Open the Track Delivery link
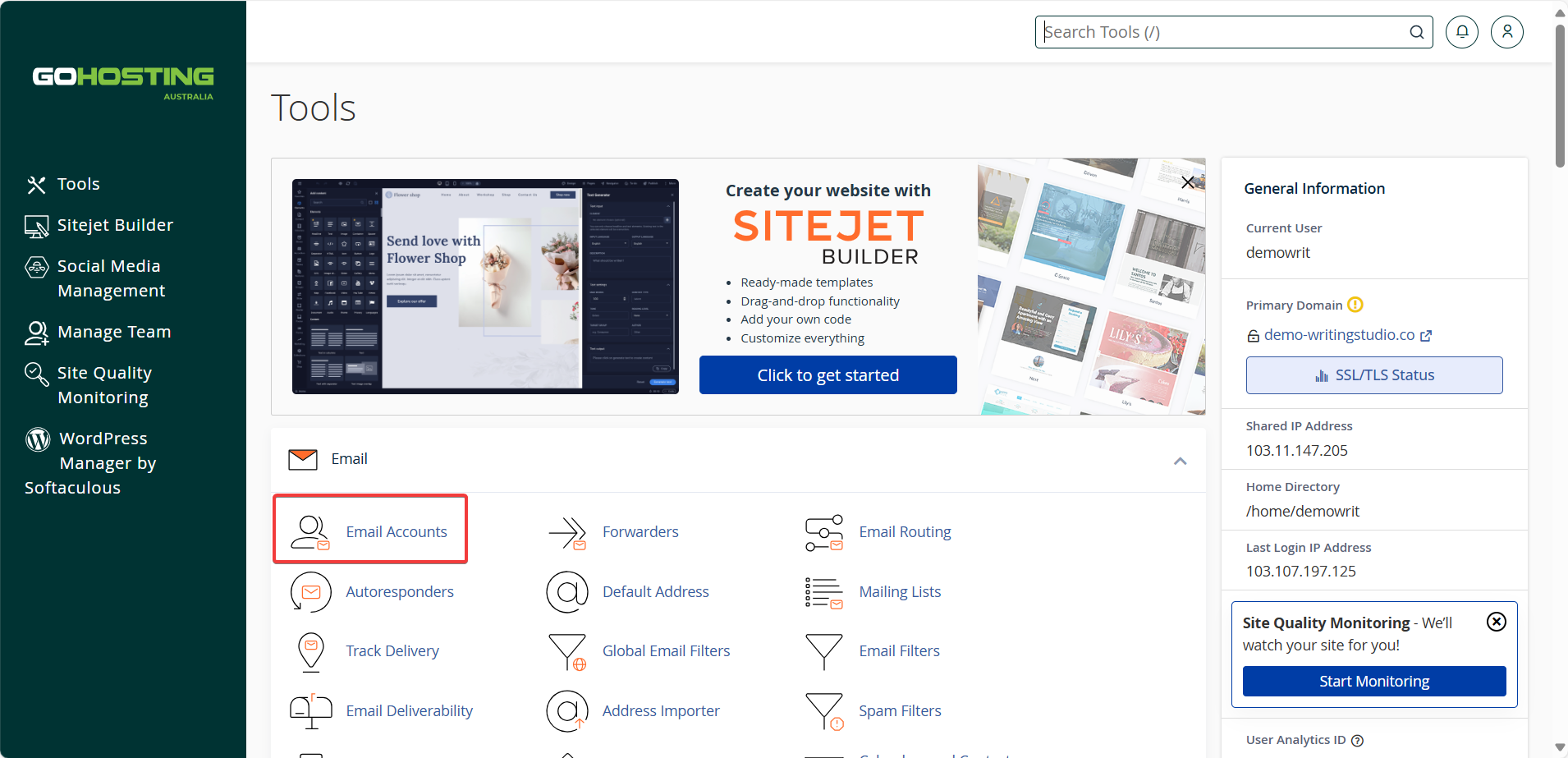Viewport: 1568px width, 758px height. [x=392, y=651]
